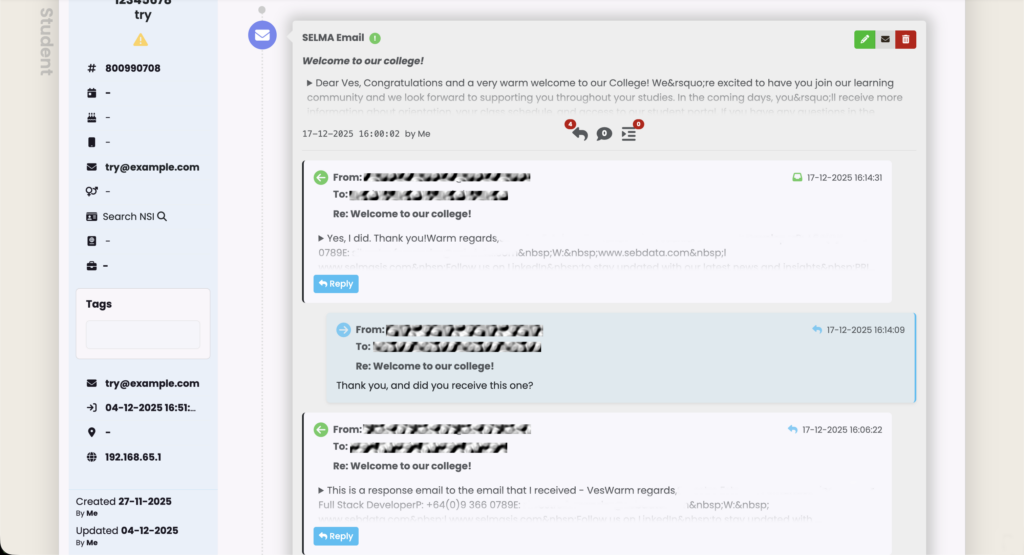
Task: Click the purple envelope timeline icon
Action: pos(262,35)
